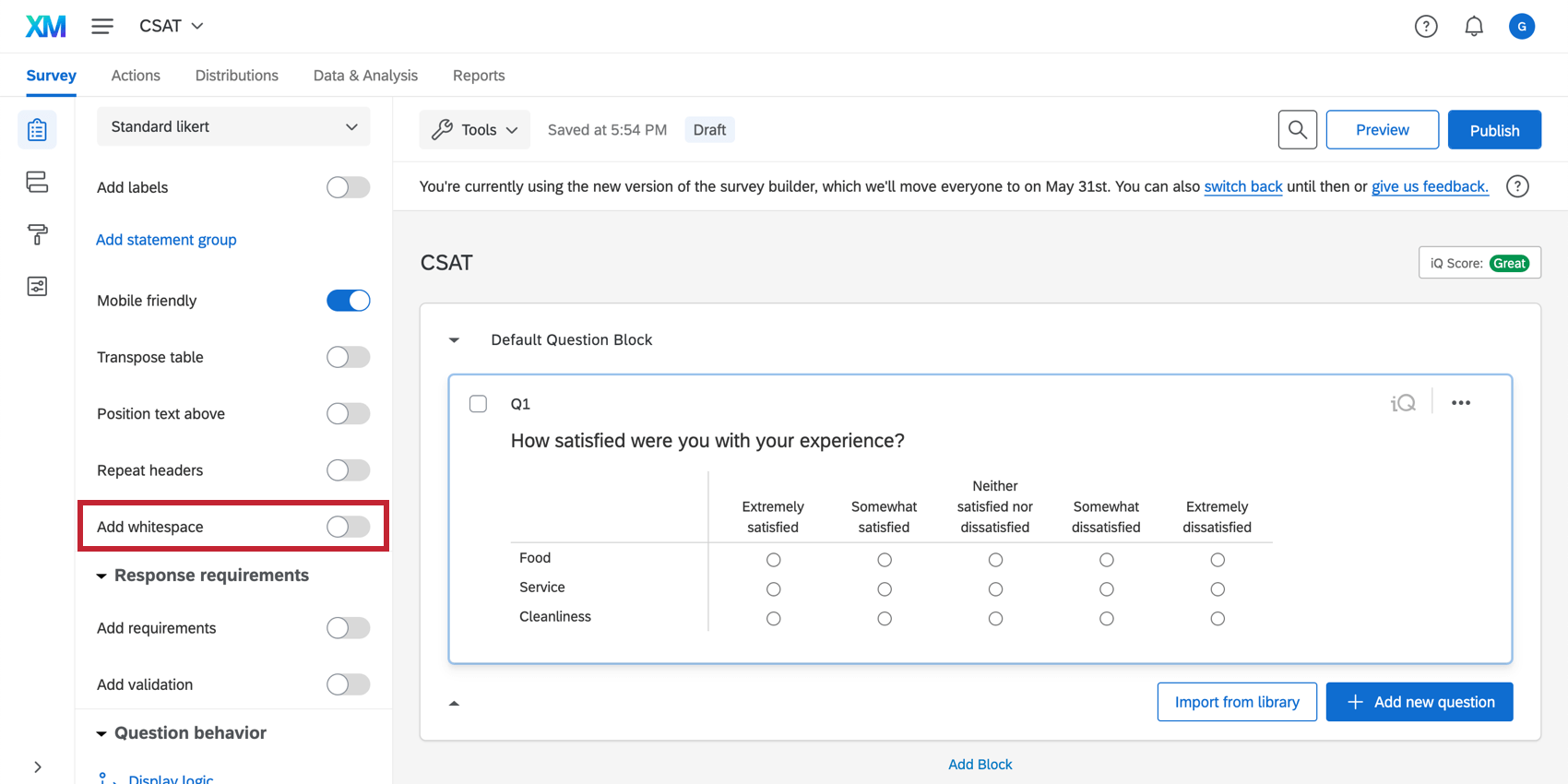Screen dimensions: 1568x784
Task: Select the survey builder clipboard icon in sidebar
Action: coord(37,130)
